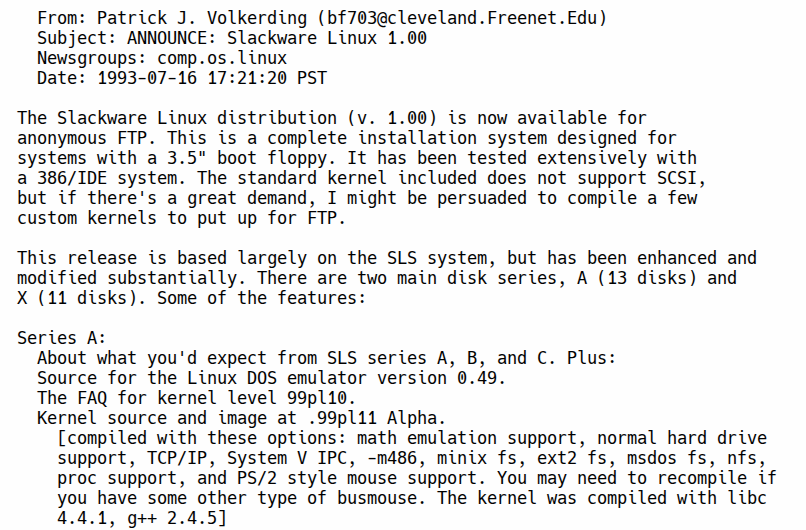The height and width of the screenshot is (530, 806).
Task: Click the subject text ANNOUNCE: Slackware Linux 1.00
Action: (277, 38)
